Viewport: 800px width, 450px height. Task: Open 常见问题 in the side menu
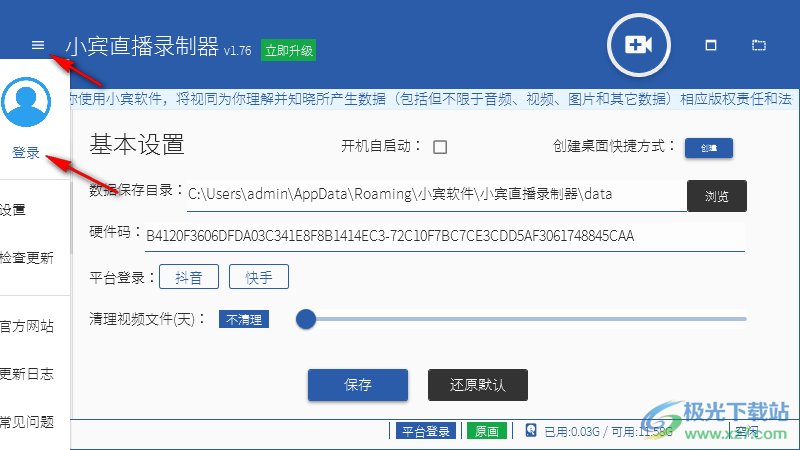click(27, 422)
